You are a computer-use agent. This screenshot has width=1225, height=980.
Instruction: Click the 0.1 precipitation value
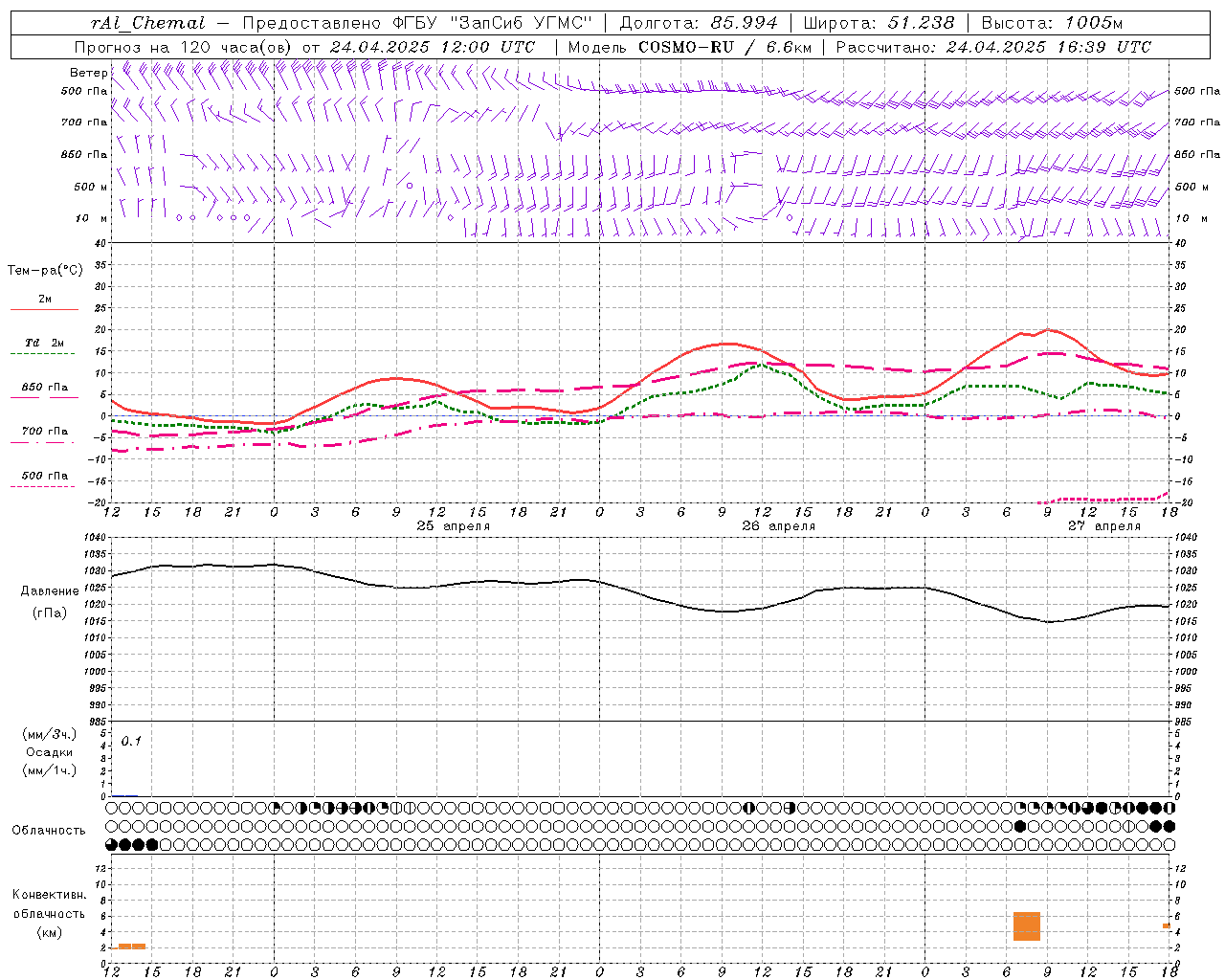(131, 741)
